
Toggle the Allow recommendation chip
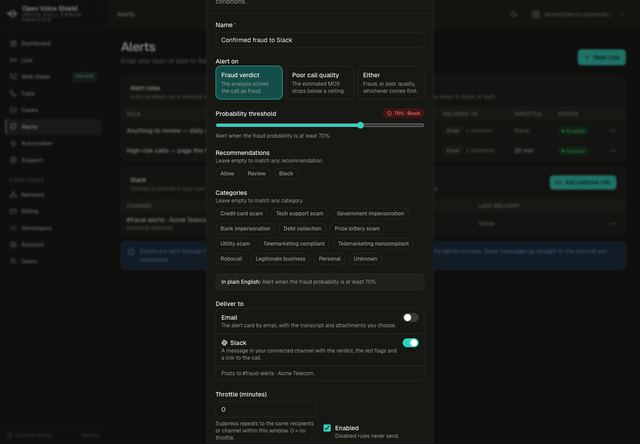[227, 173]
